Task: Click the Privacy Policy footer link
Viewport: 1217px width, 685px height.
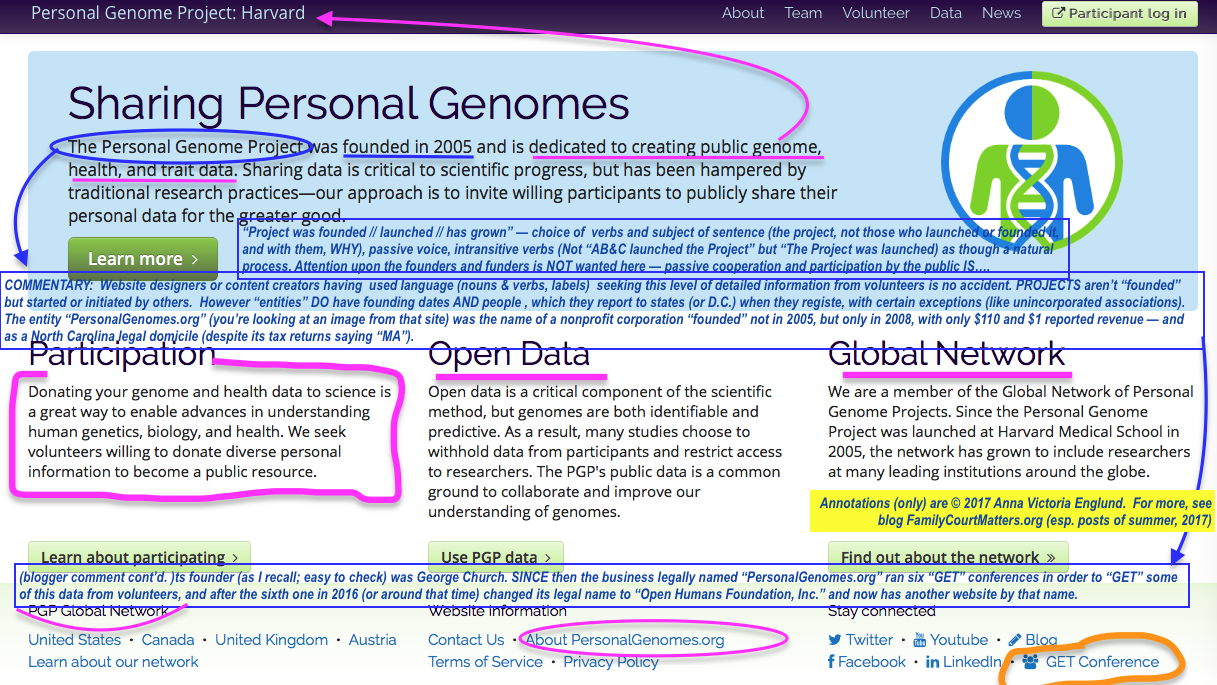Action: pyautogui.click(x=611, y=662)
